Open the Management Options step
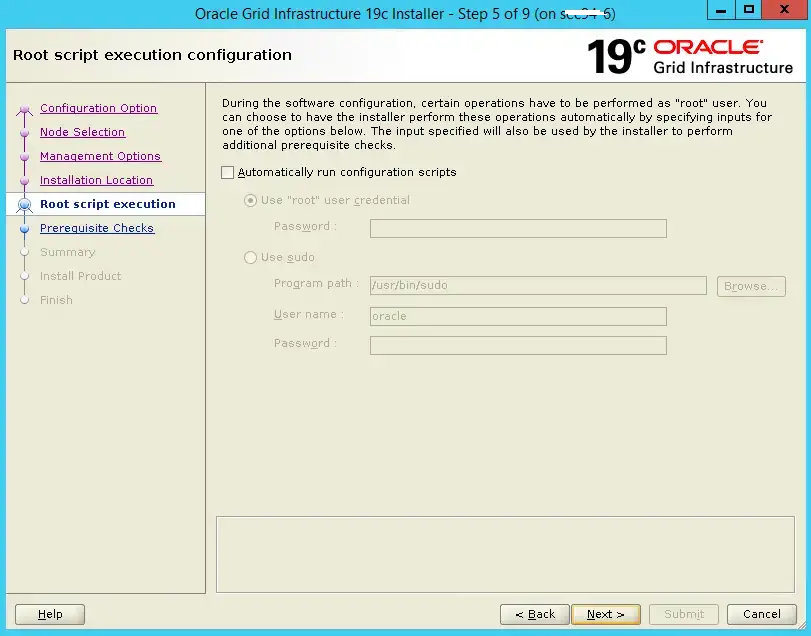The width and height of the screenshot is (811, 636). [x=100, y=156]
